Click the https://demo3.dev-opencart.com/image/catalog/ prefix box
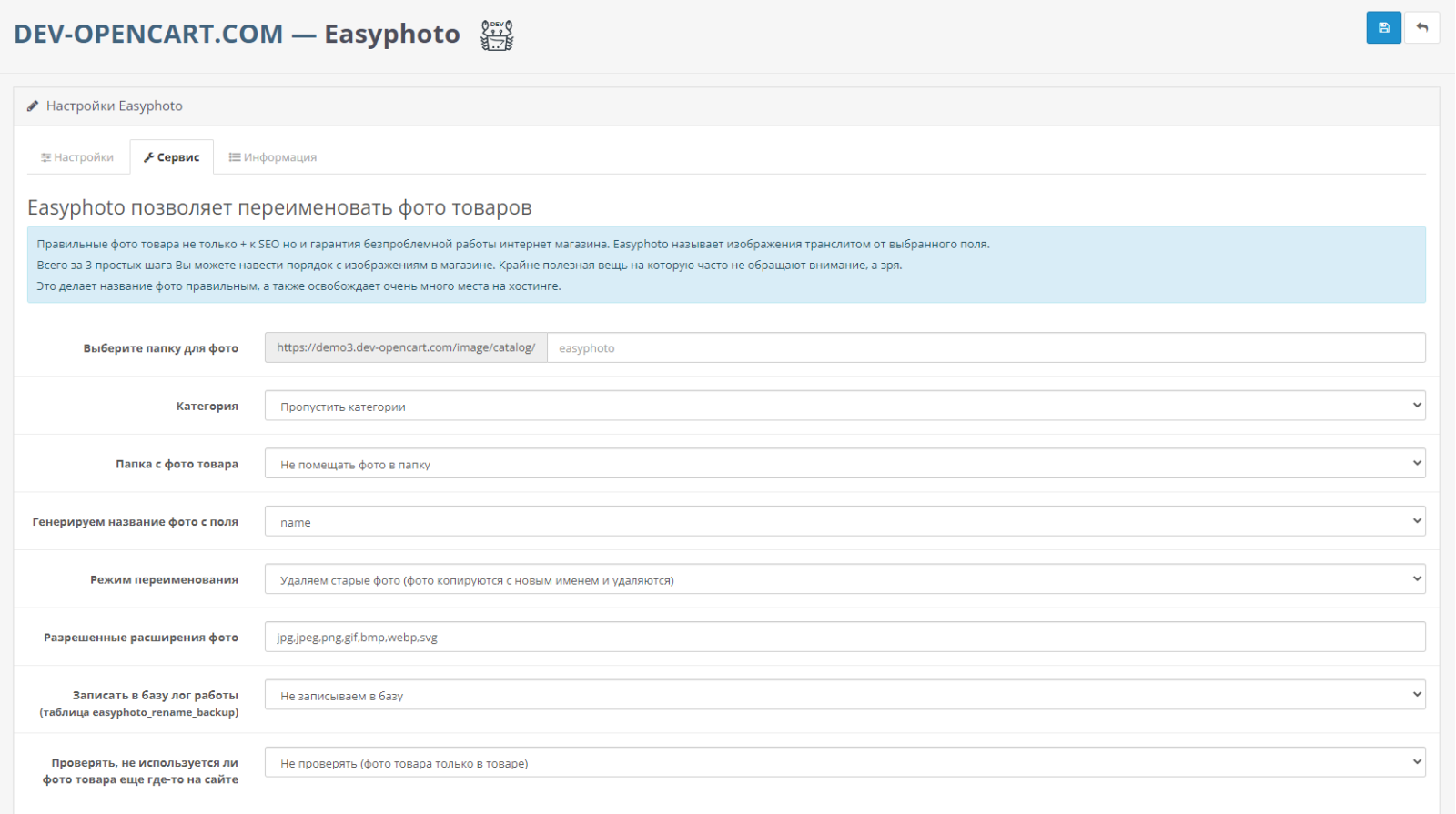Image resolution: width=1456 pixels, height=814 pixels. click(x=406, y=347)
